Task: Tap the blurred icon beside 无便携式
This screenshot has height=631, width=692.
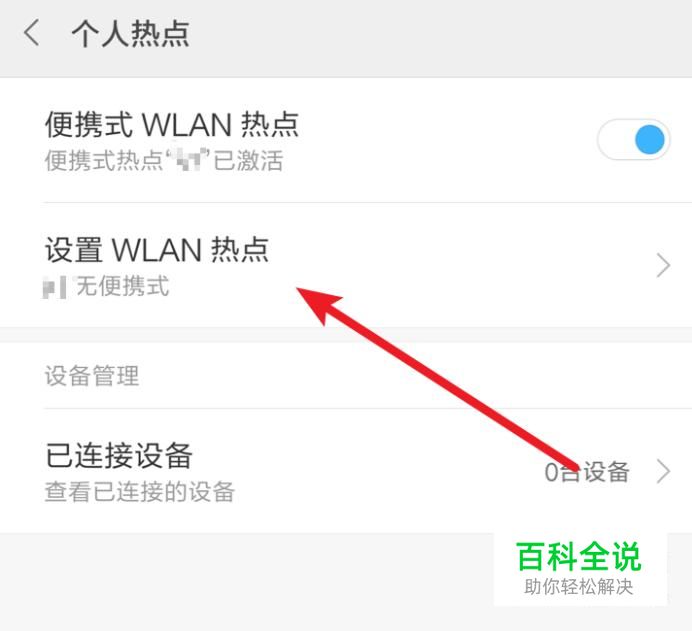Action: (55, 287)
